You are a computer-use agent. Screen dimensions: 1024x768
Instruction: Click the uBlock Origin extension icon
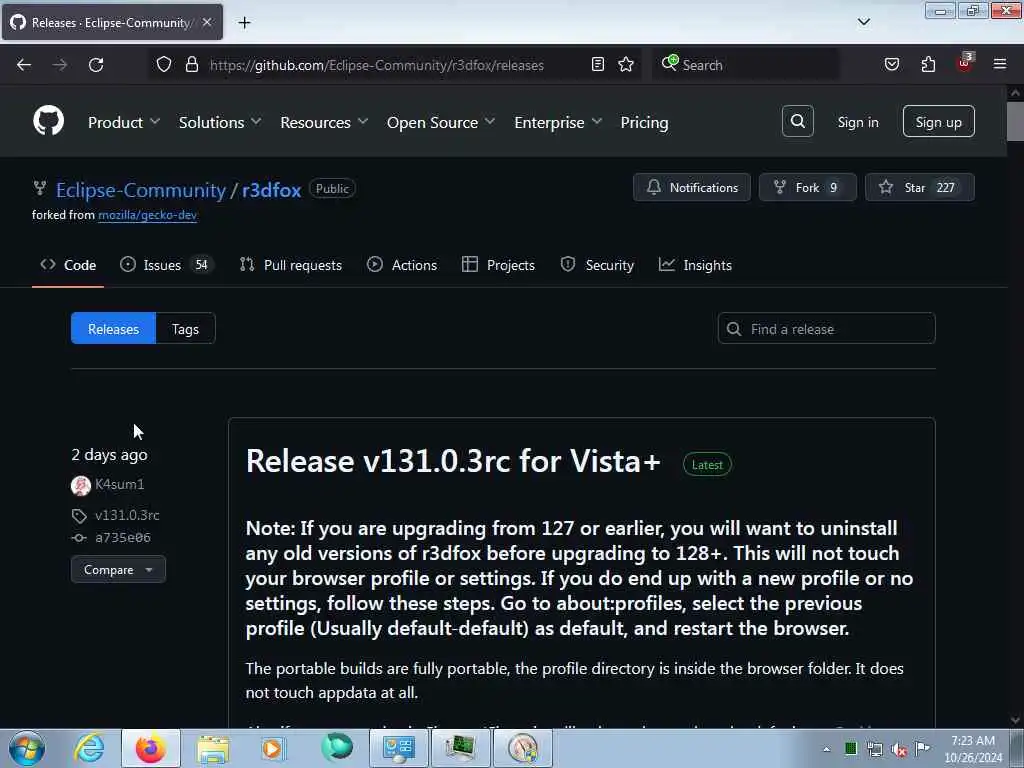point(965,63)
